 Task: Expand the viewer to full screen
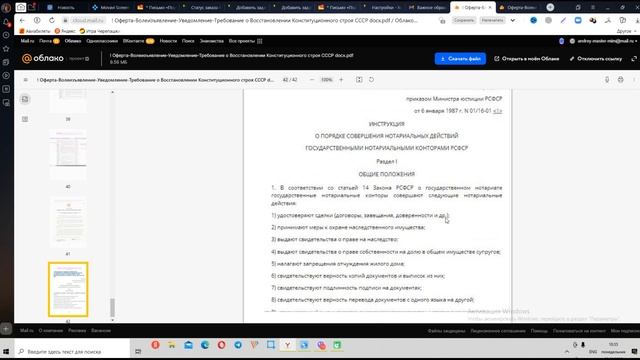(634, 59)
